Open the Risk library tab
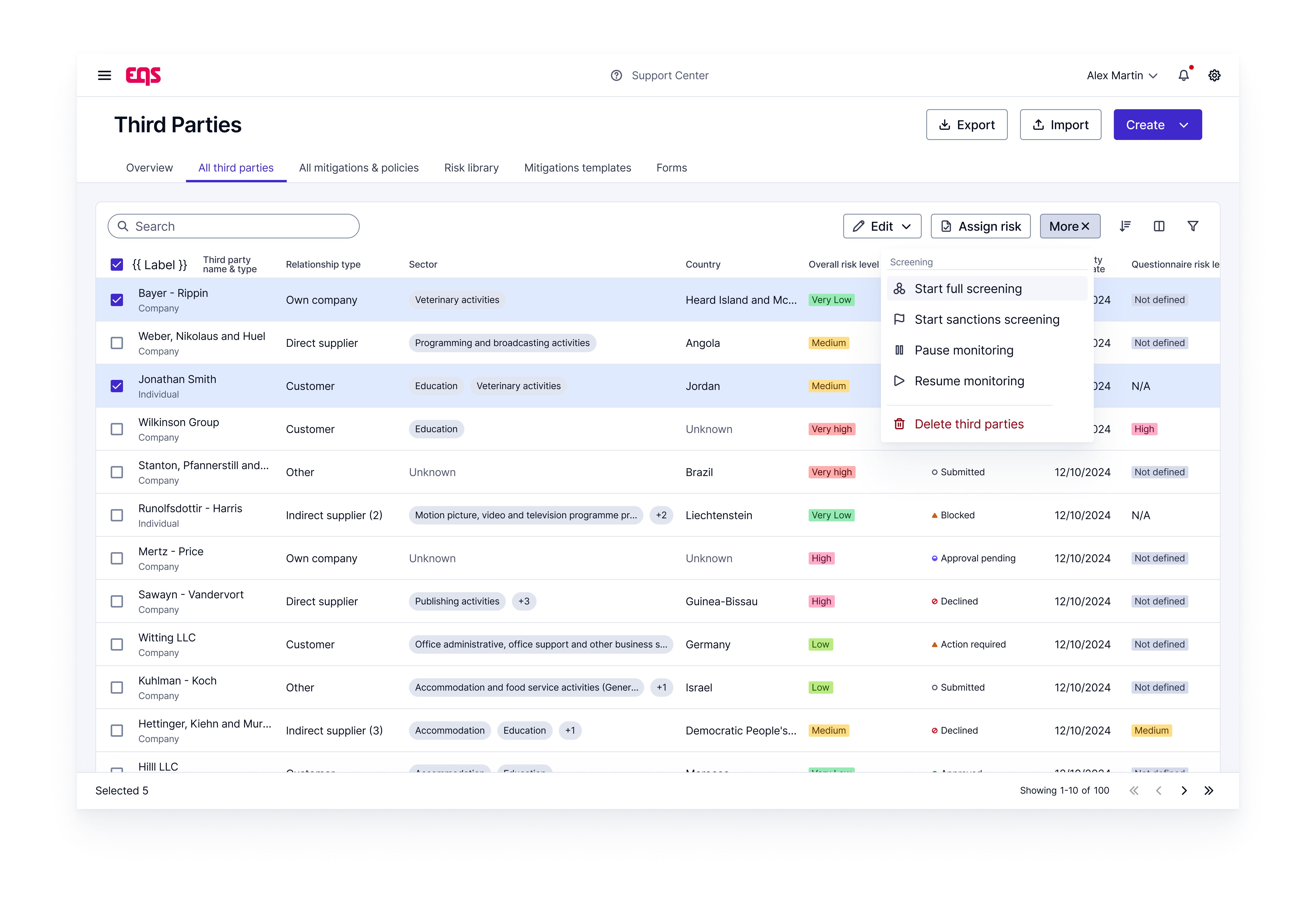 pyautogui.click(x=471, y=167)
